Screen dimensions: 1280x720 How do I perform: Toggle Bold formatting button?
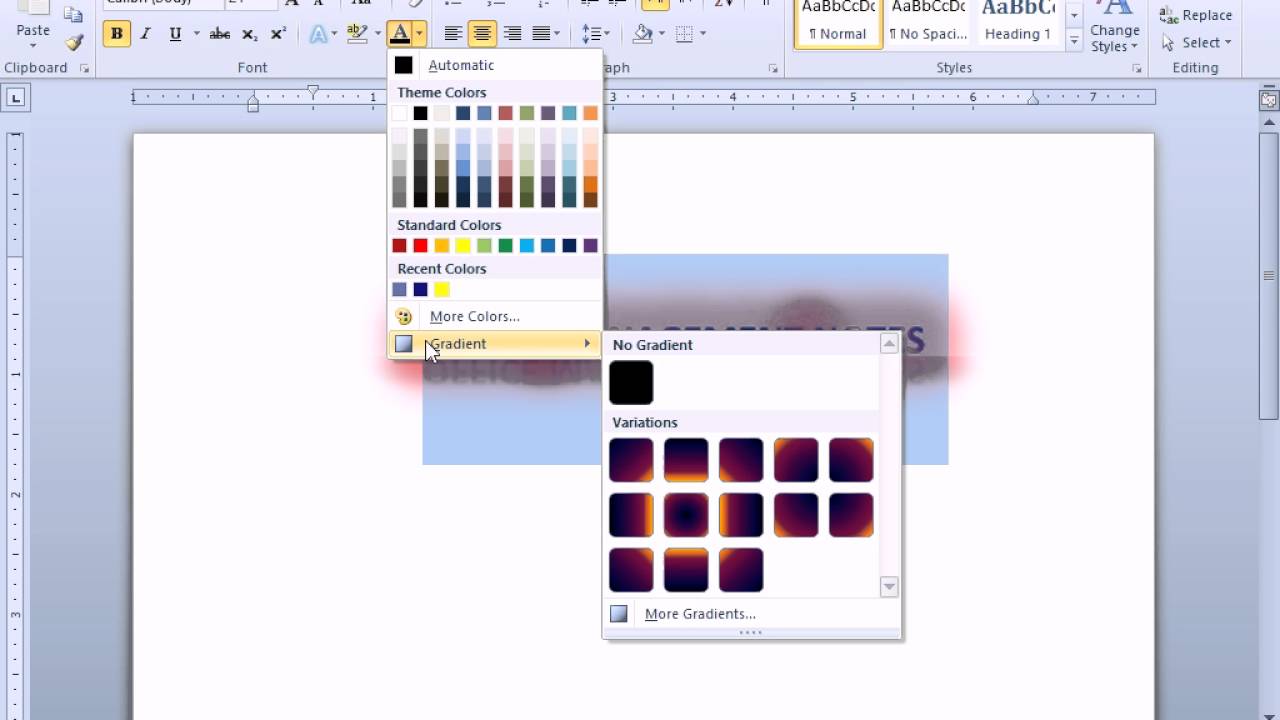(117, 34)
